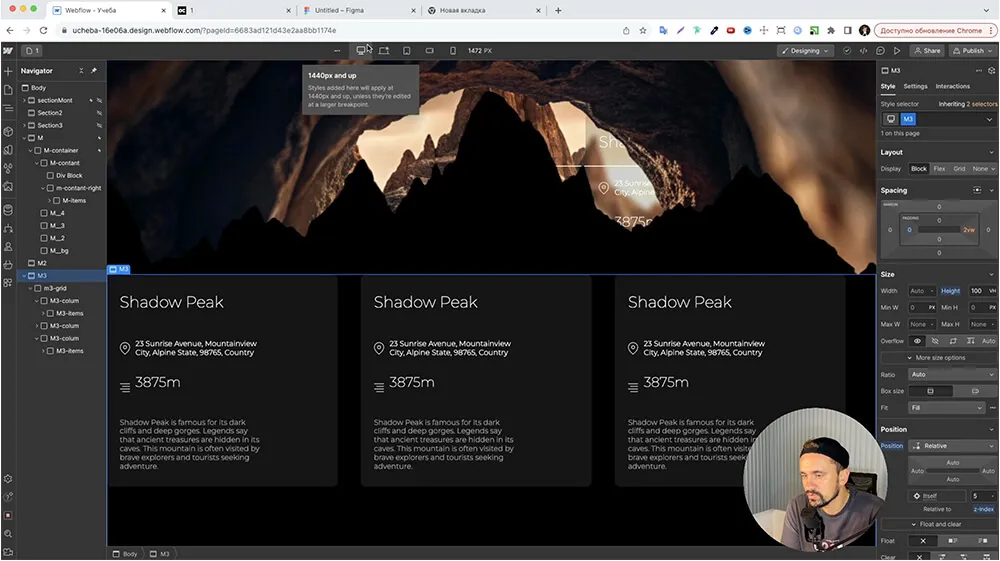Open the Assets image icon

pyautogui.click(x=8, y=187)
